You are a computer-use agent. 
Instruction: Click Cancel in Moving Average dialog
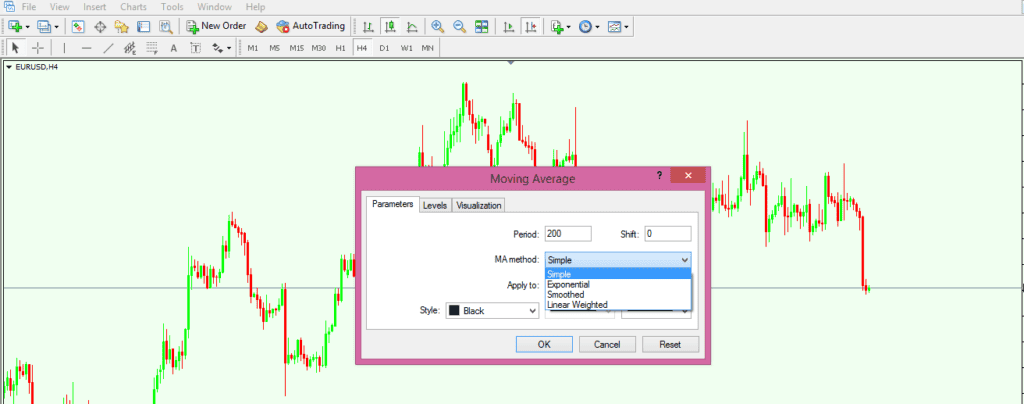(x=607, y=344)
